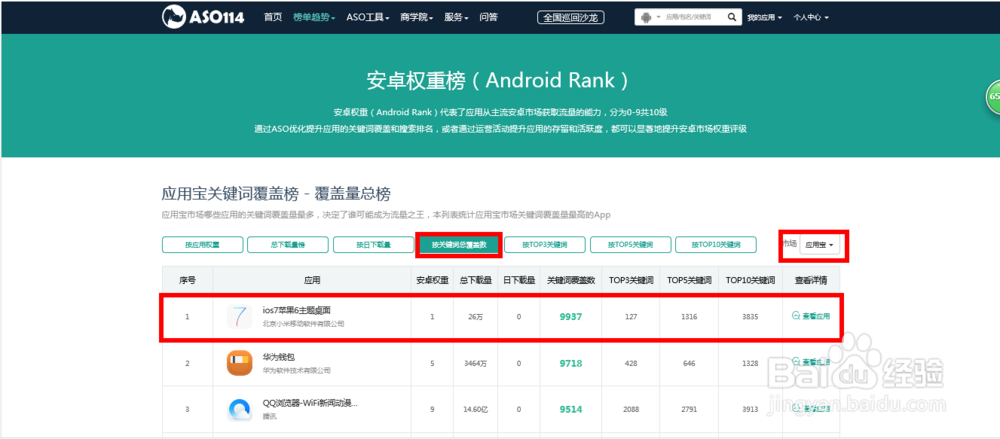The image size is (1000, 439).
Task: Expand the 服务 menu
Action: point(457,17)
